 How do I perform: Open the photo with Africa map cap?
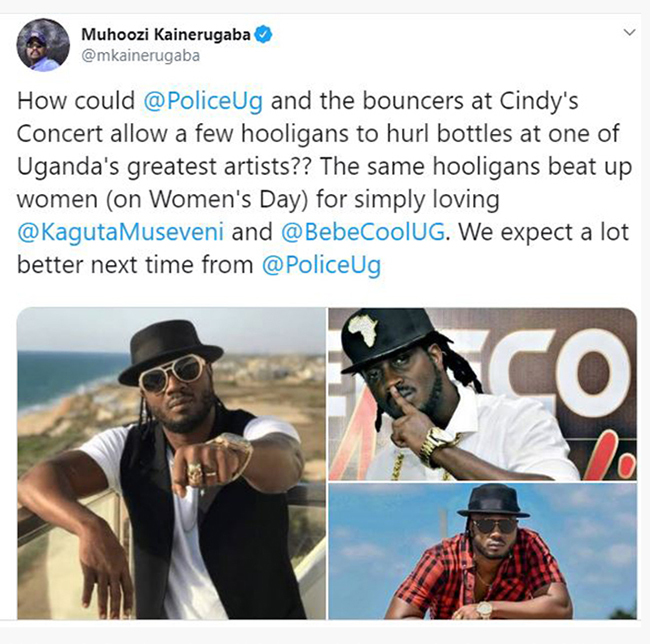(x=483, y=394)
